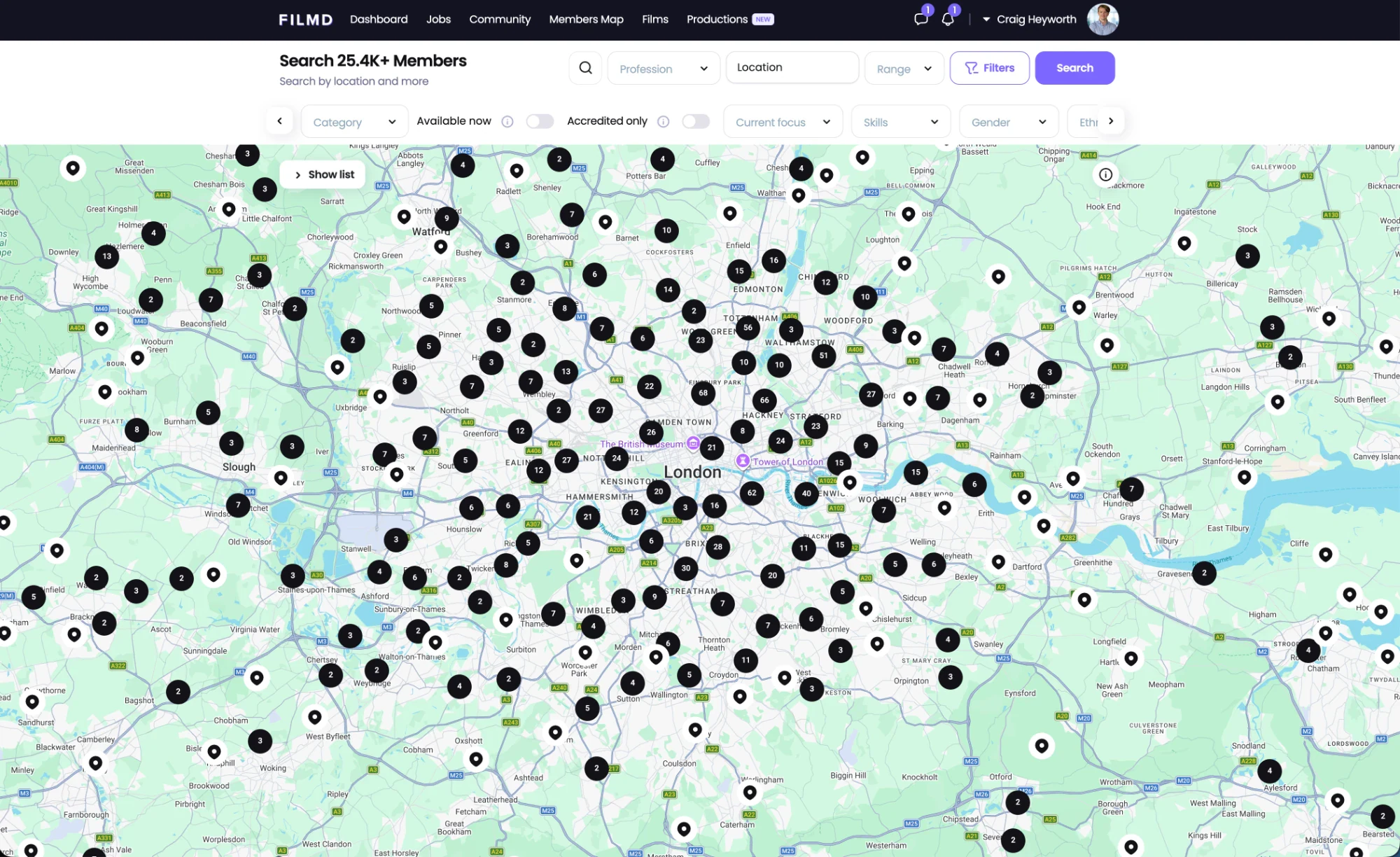The height and width of the screenshot is (857, 1400).
Task: Click the filter row right arrow
Action: pos(1111,121)
